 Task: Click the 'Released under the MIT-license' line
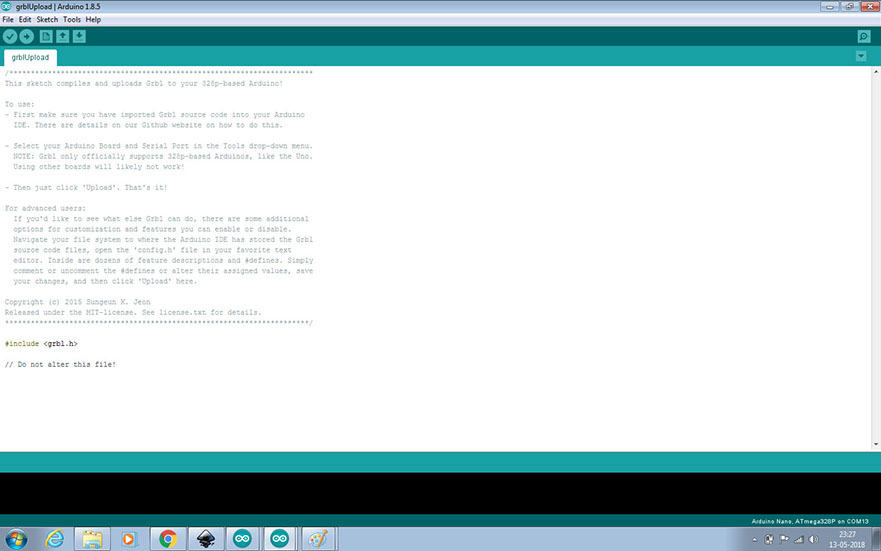click(133, 312)
